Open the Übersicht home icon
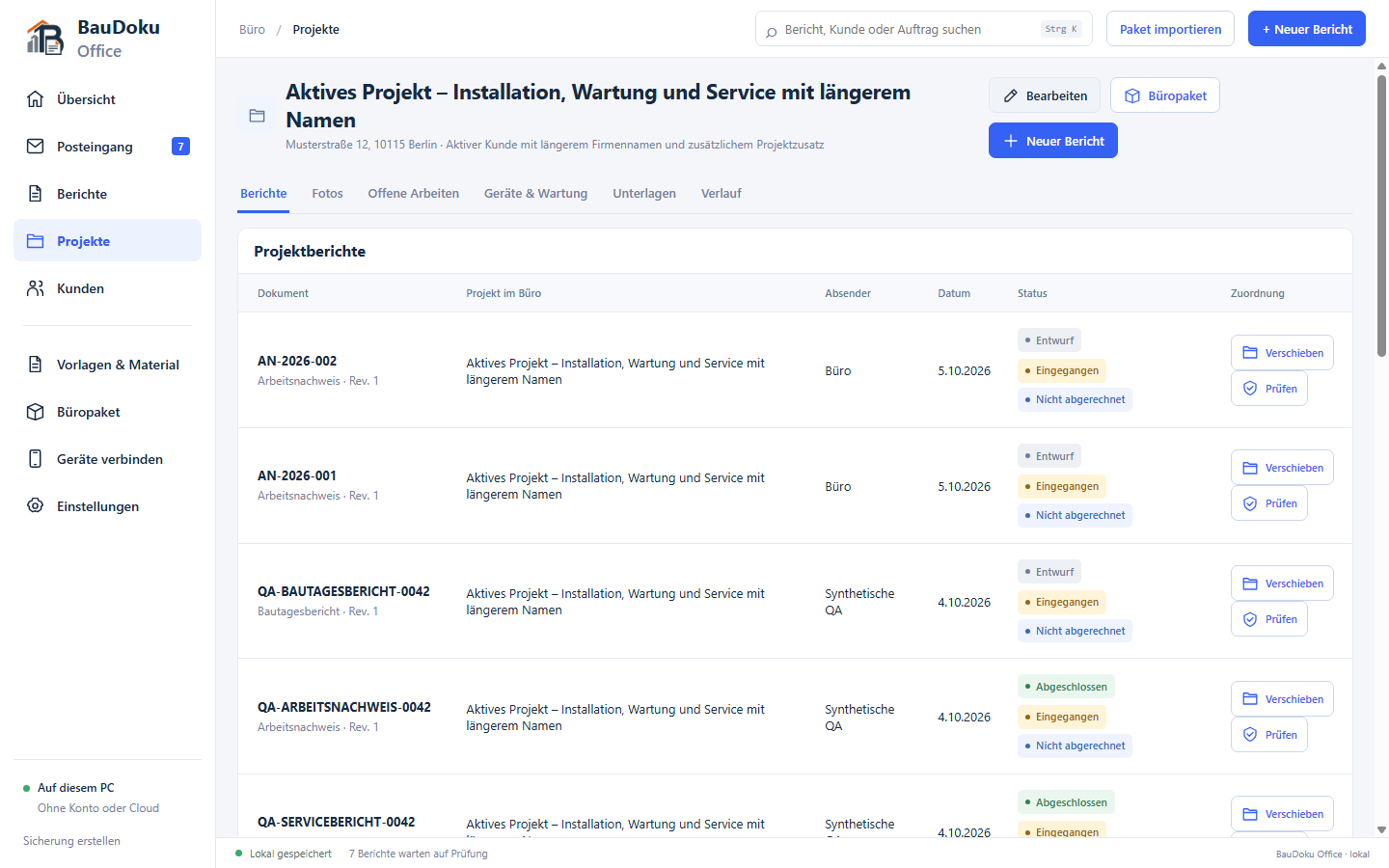Image resolution: width=1389 pixels, height=868 pixels. click(x=36, y=99)
